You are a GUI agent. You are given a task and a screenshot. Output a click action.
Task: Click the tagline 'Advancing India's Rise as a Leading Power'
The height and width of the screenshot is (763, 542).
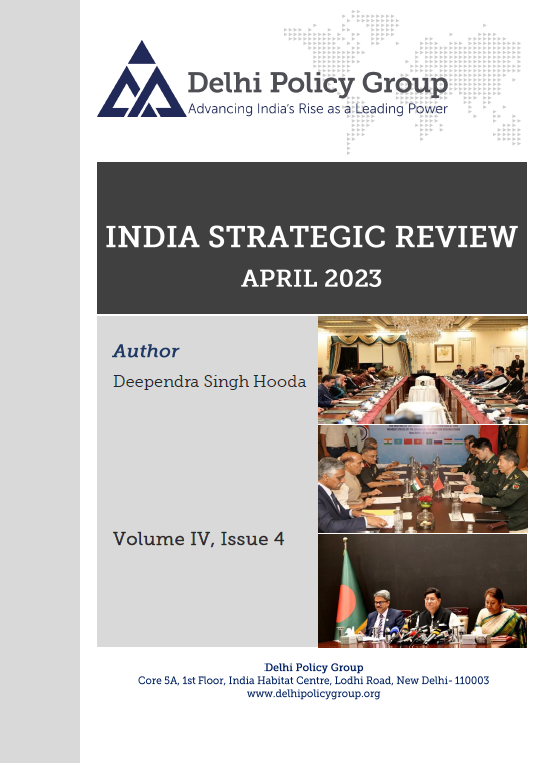(x=318, y=109)
